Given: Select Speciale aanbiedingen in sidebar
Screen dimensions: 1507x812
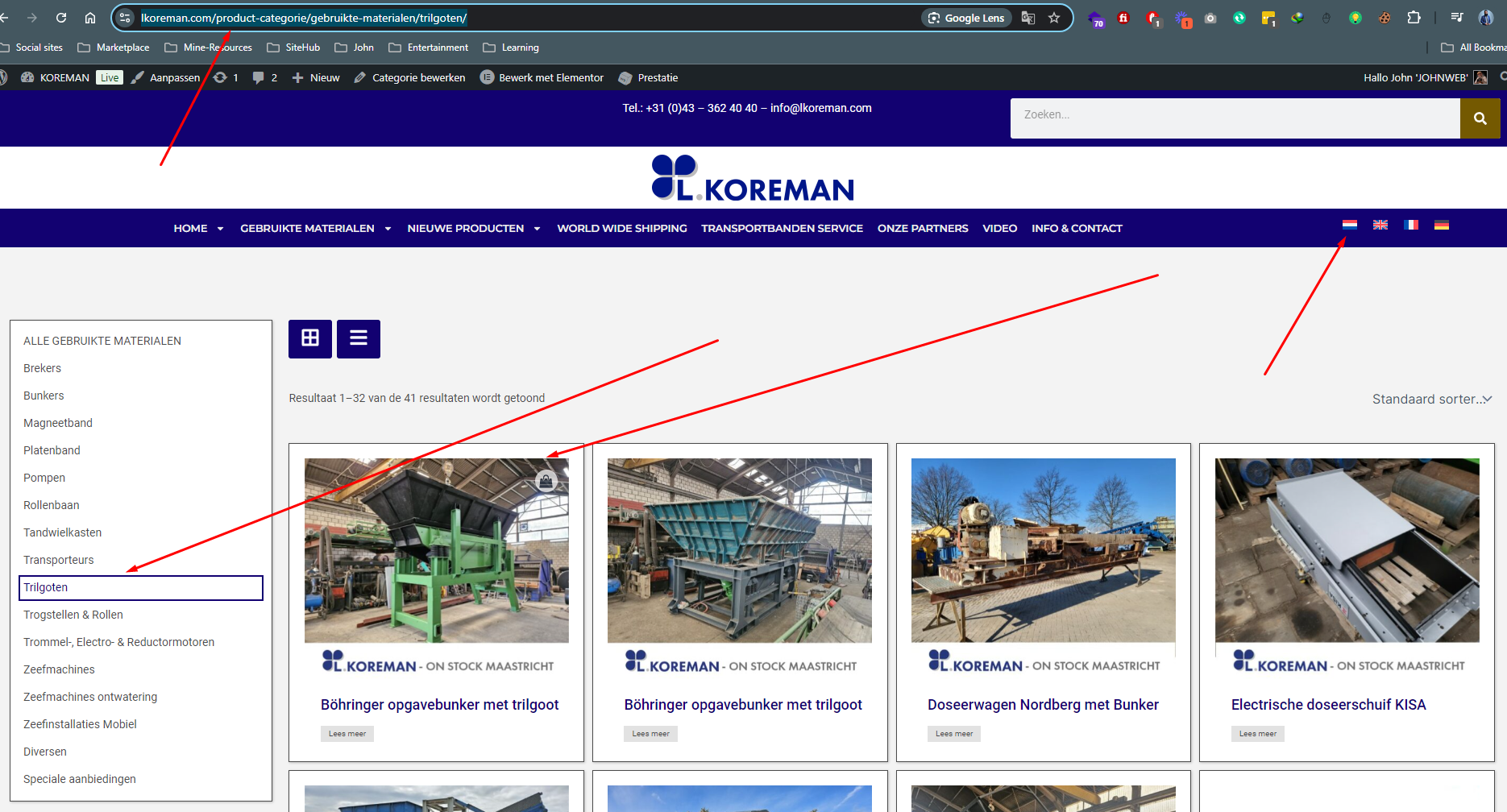Looking at the screenshot, I should (x=80, y=779).
